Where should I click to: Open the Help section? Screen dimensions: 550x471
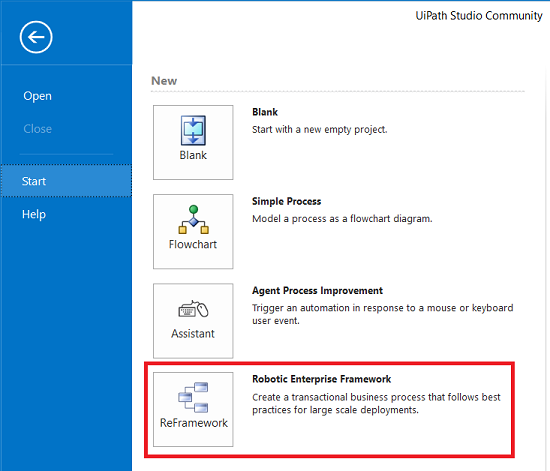point(34,214)
